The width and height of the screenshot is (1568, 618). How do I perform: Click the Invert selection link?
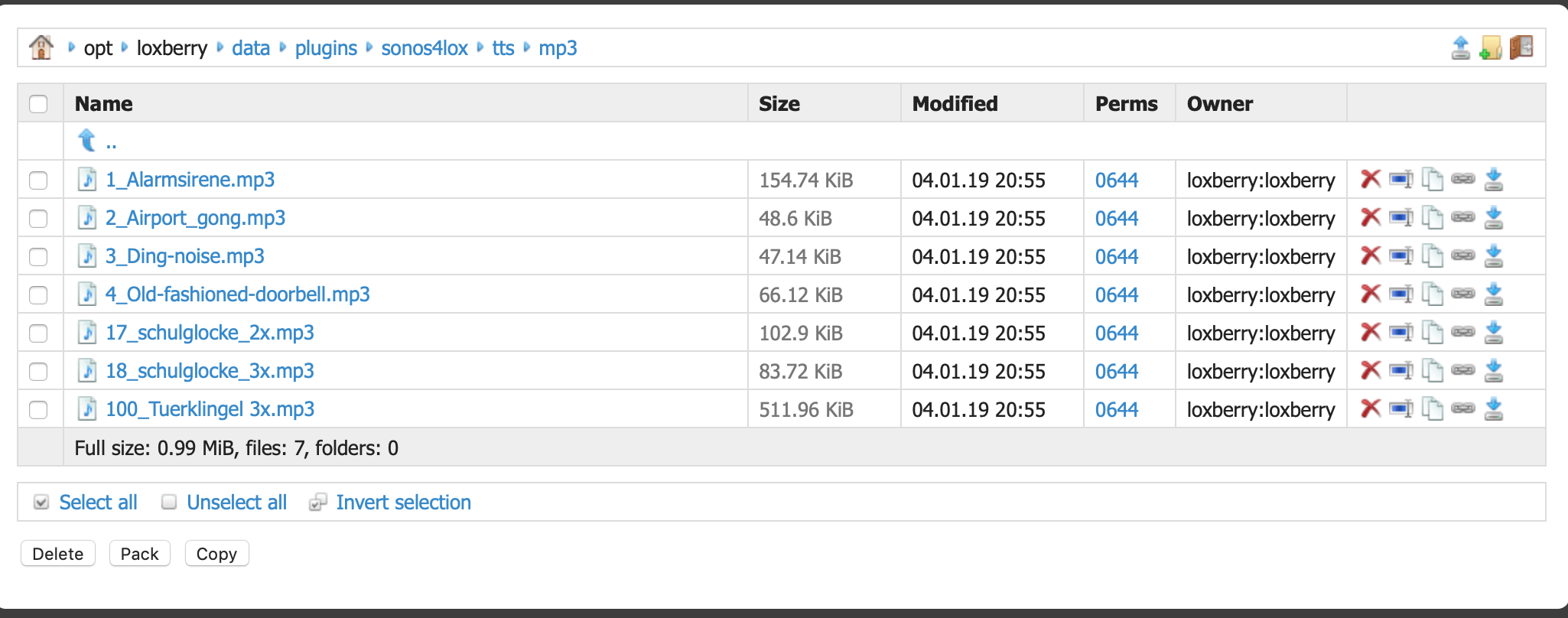(x=403, y=503)
